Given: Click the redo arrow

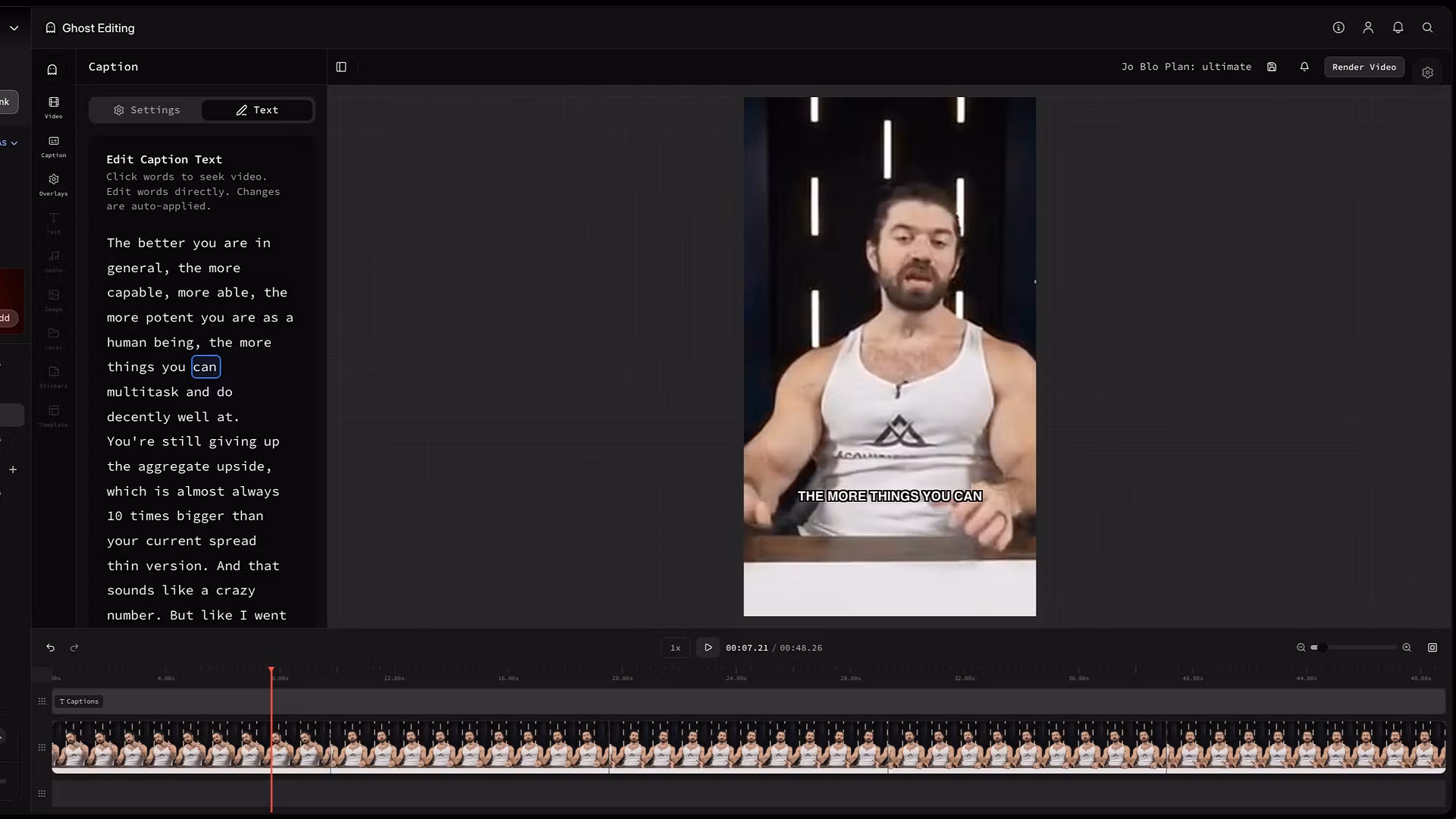Looking at the screenshot, I should point(74,648).
